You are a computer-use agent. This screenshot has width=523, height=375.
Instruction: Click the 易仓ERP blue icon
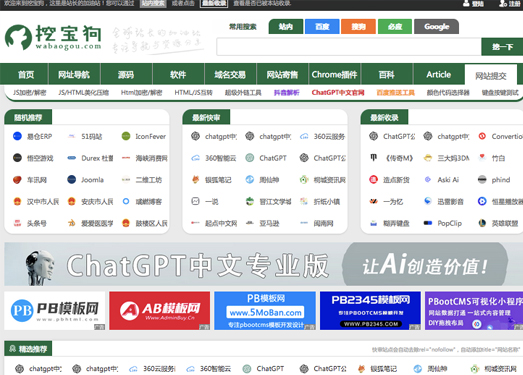17,136
